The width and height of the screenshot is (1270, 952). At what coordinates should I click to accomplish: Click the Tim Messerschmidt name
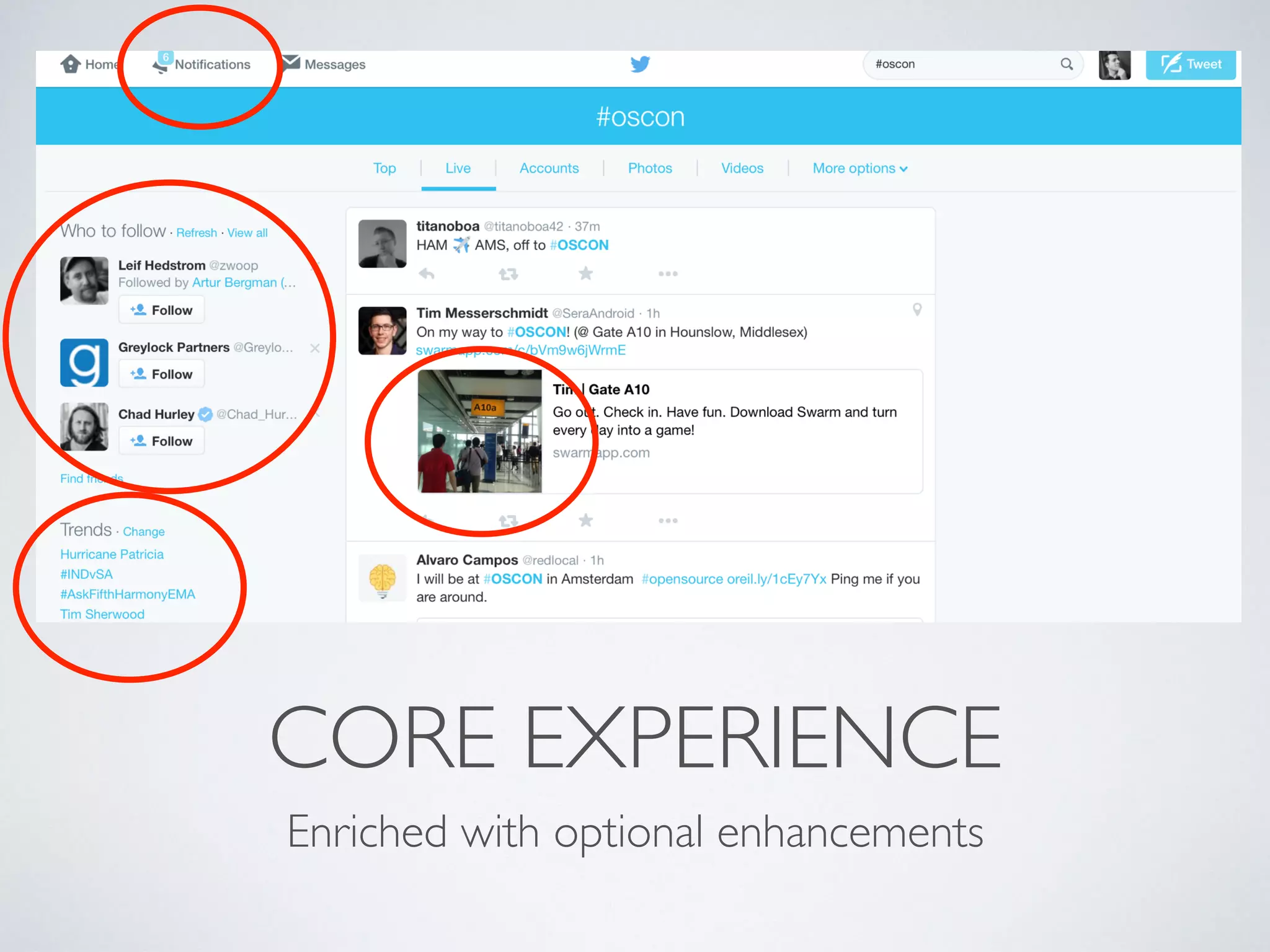point(482,314)
